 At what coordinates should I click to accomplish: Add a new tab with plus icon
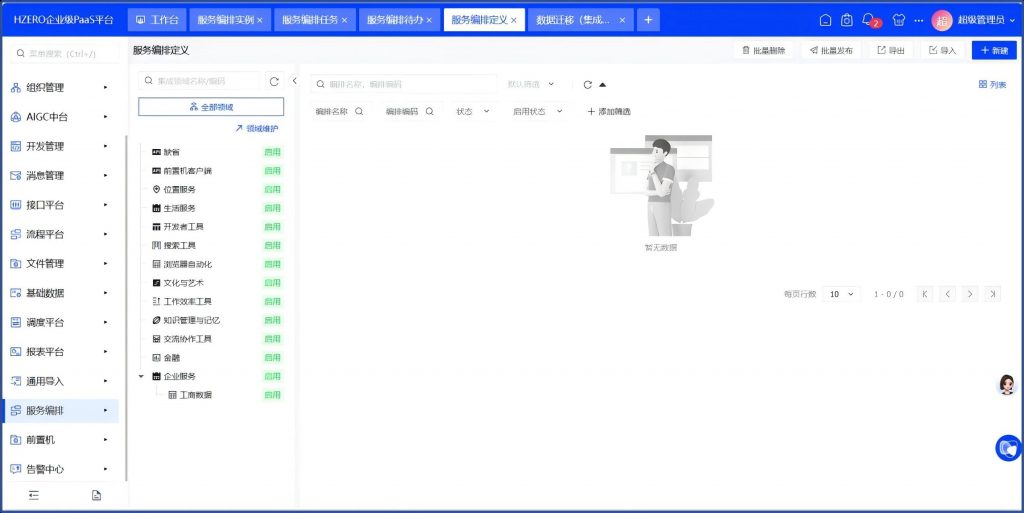pyautogui.click(x=648, y=20)
